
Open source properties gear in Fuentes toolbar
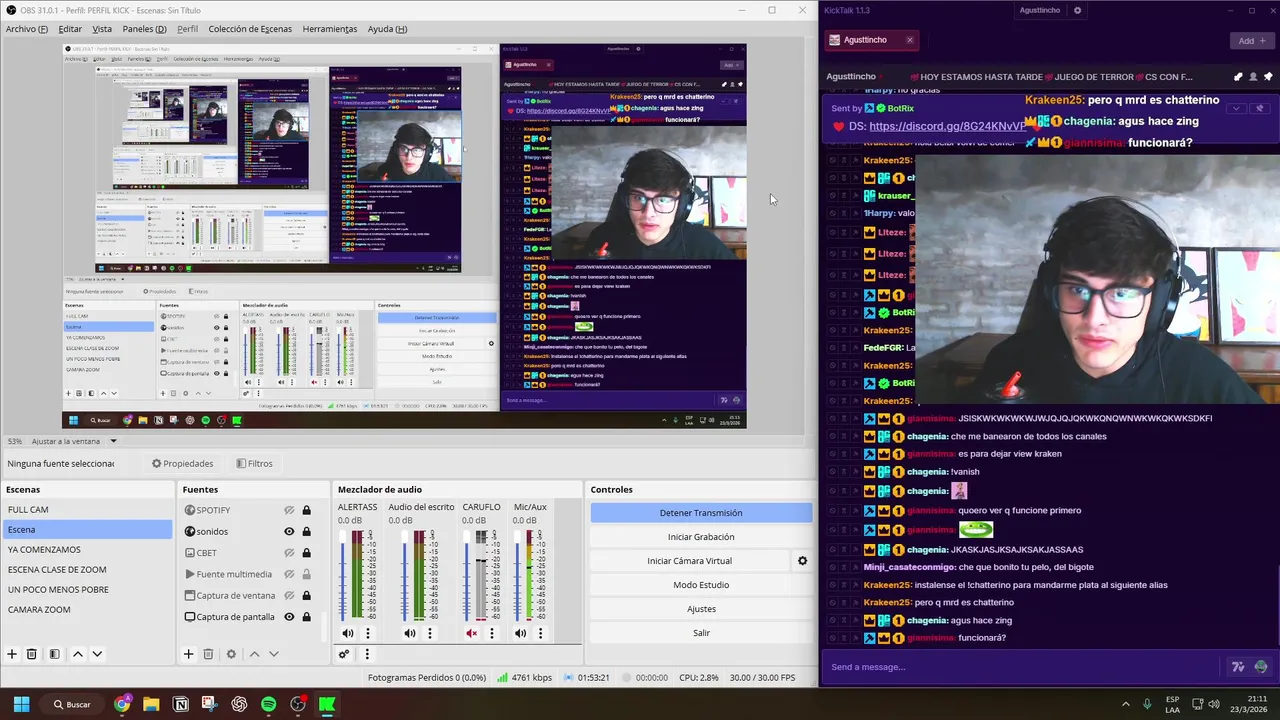click(x=231, y=654)
